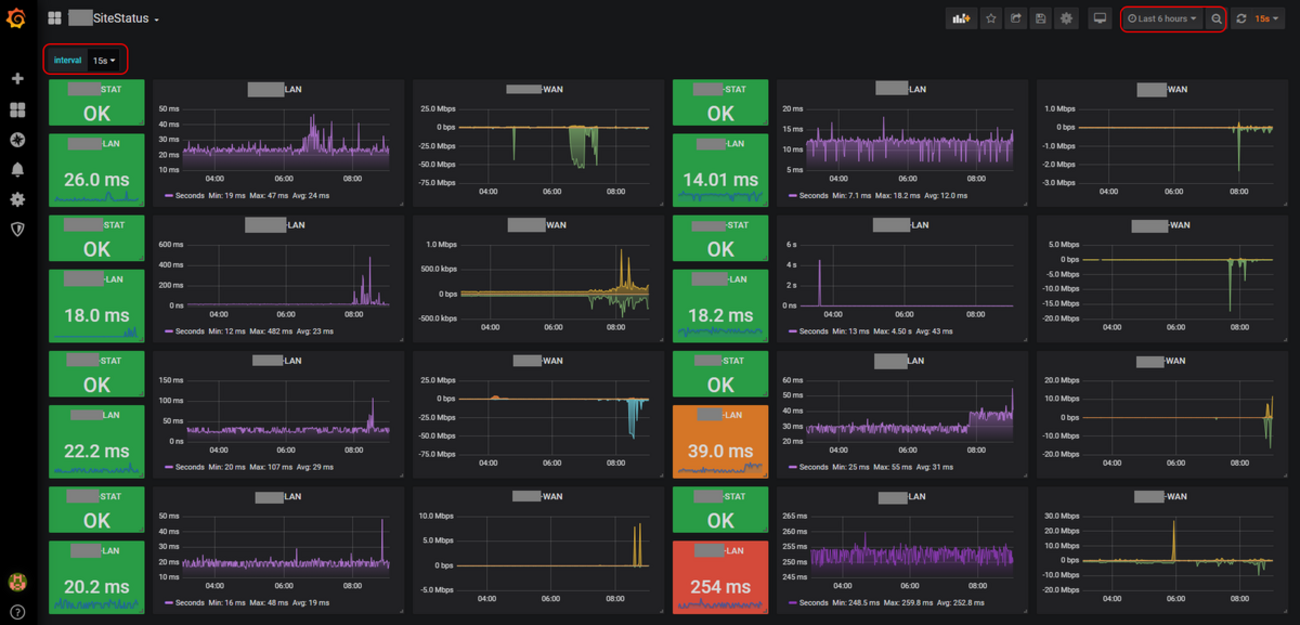This screenshot has height=625, width=1300.
Task: Open the Alerting bell icon
Action: click(17, 170)
